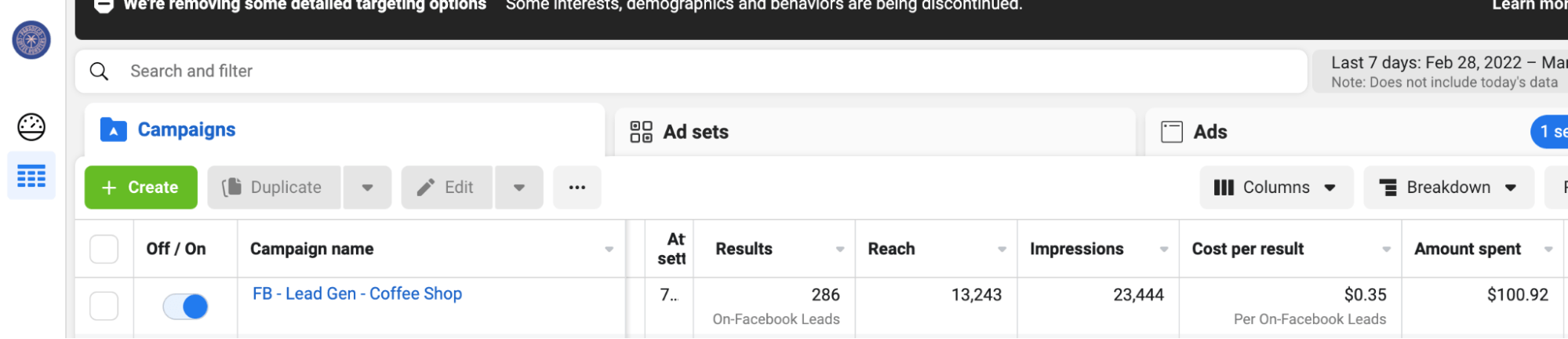Open the three-dots more options button
1568x339 pixels.
pyautogui.click(x=577, y=188)
